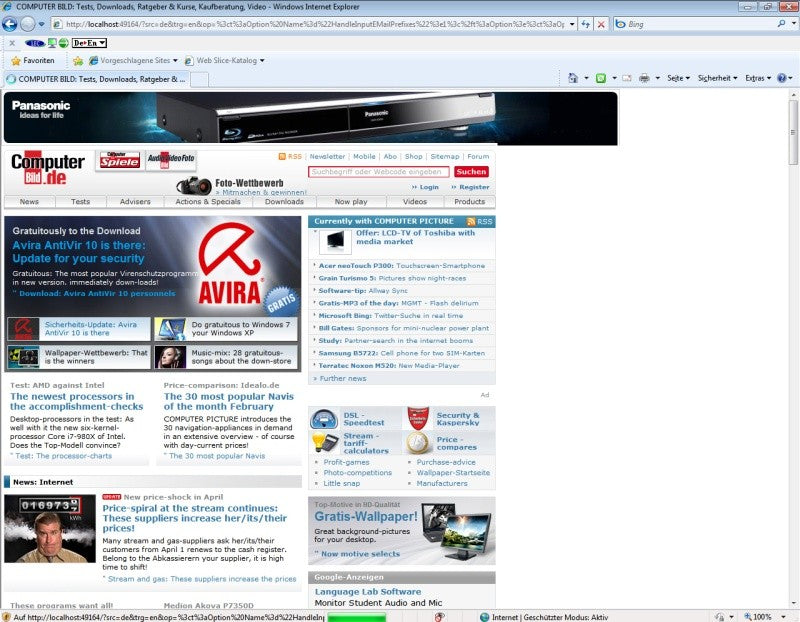Screen dimensions: 800x622
Task: Open the Computer Bild Spiele logo tab
Action: click(x=119, y=160)
